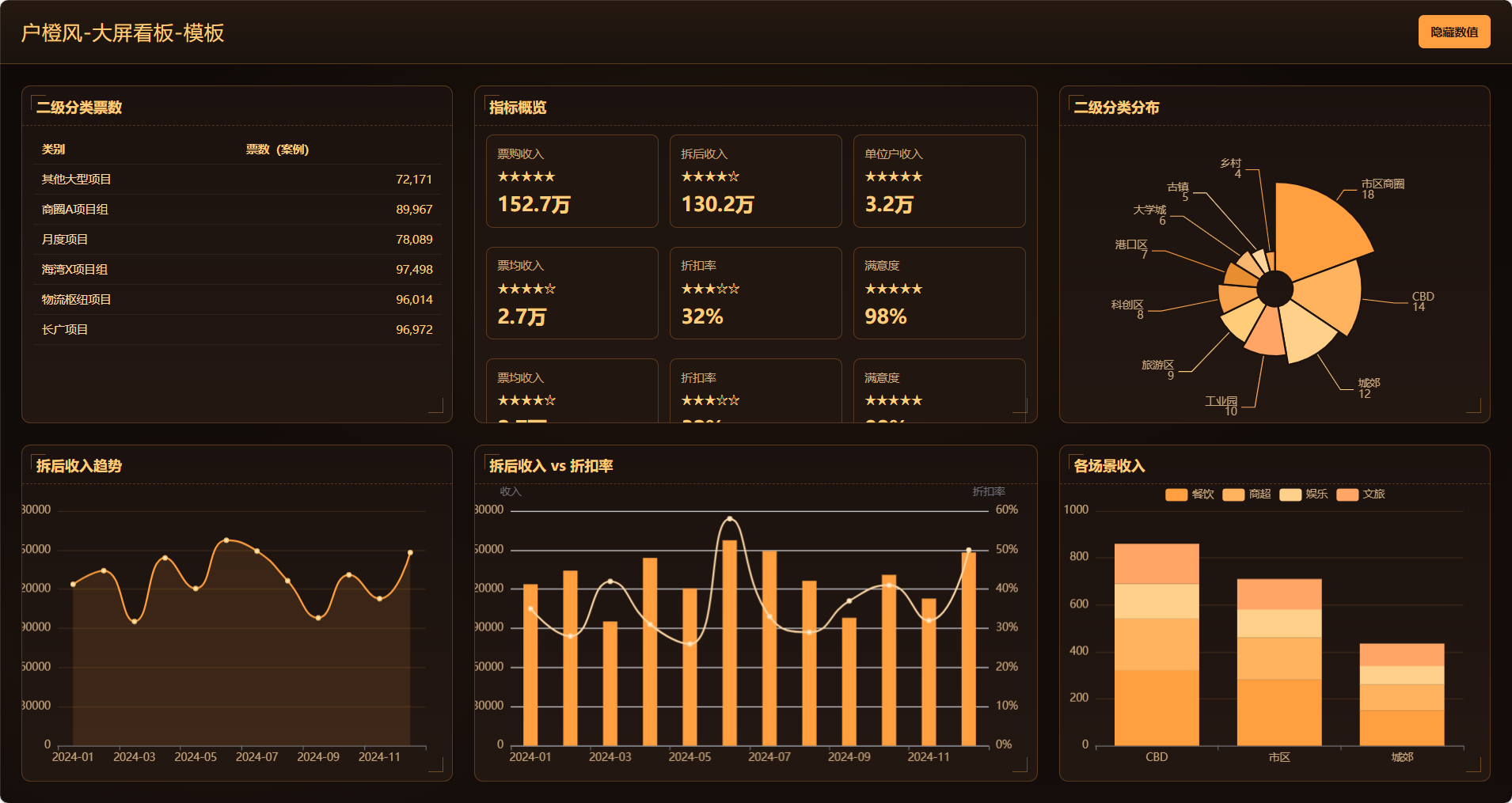Click the star rating under 票购收入
The height and width of the screenshot is (803, 1512).
tap(526, 176)
